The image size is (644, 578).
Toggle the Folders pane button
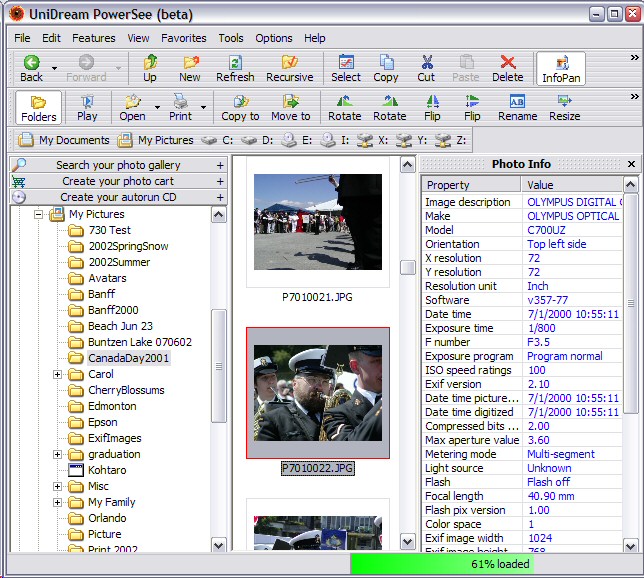(39, 107)
